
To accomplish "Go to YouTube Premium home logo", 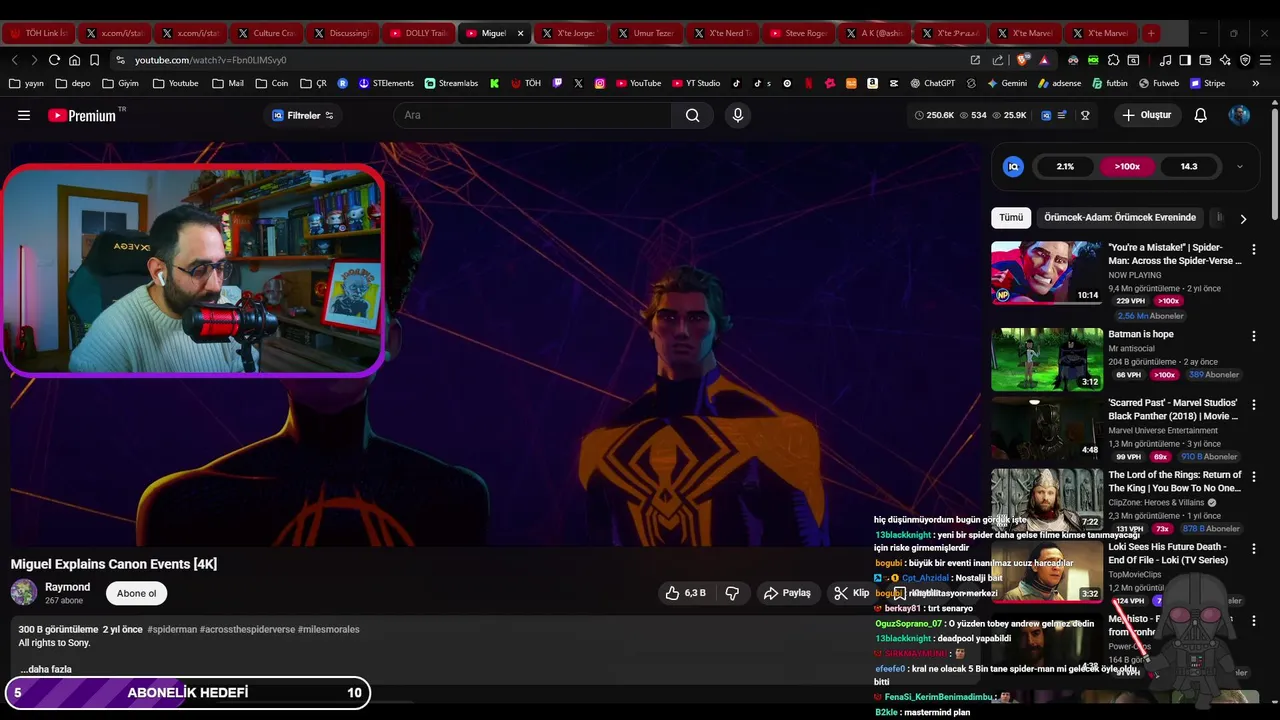I will pyautogui.click(x=82, y=115).
